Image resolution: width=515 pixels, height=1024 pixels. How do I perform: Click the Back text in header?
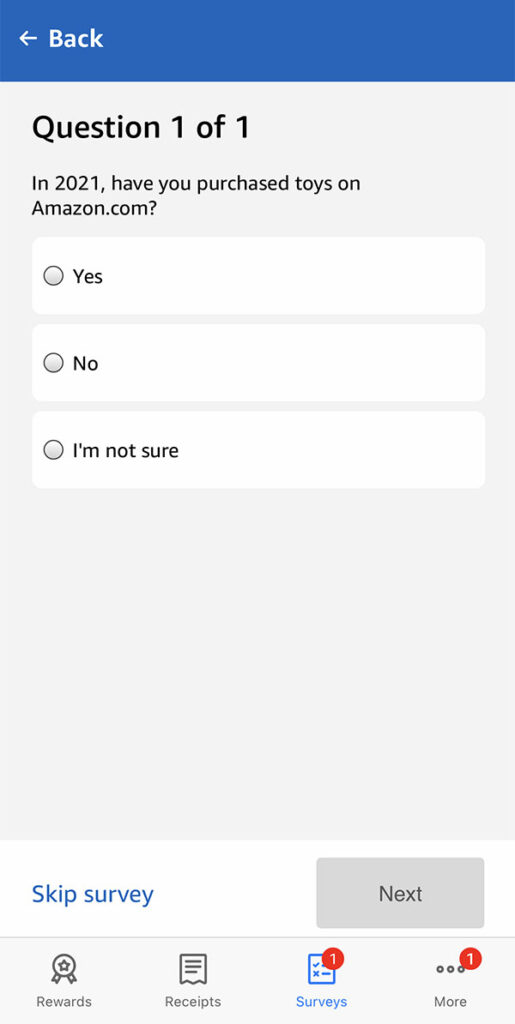tap(76, 39)
